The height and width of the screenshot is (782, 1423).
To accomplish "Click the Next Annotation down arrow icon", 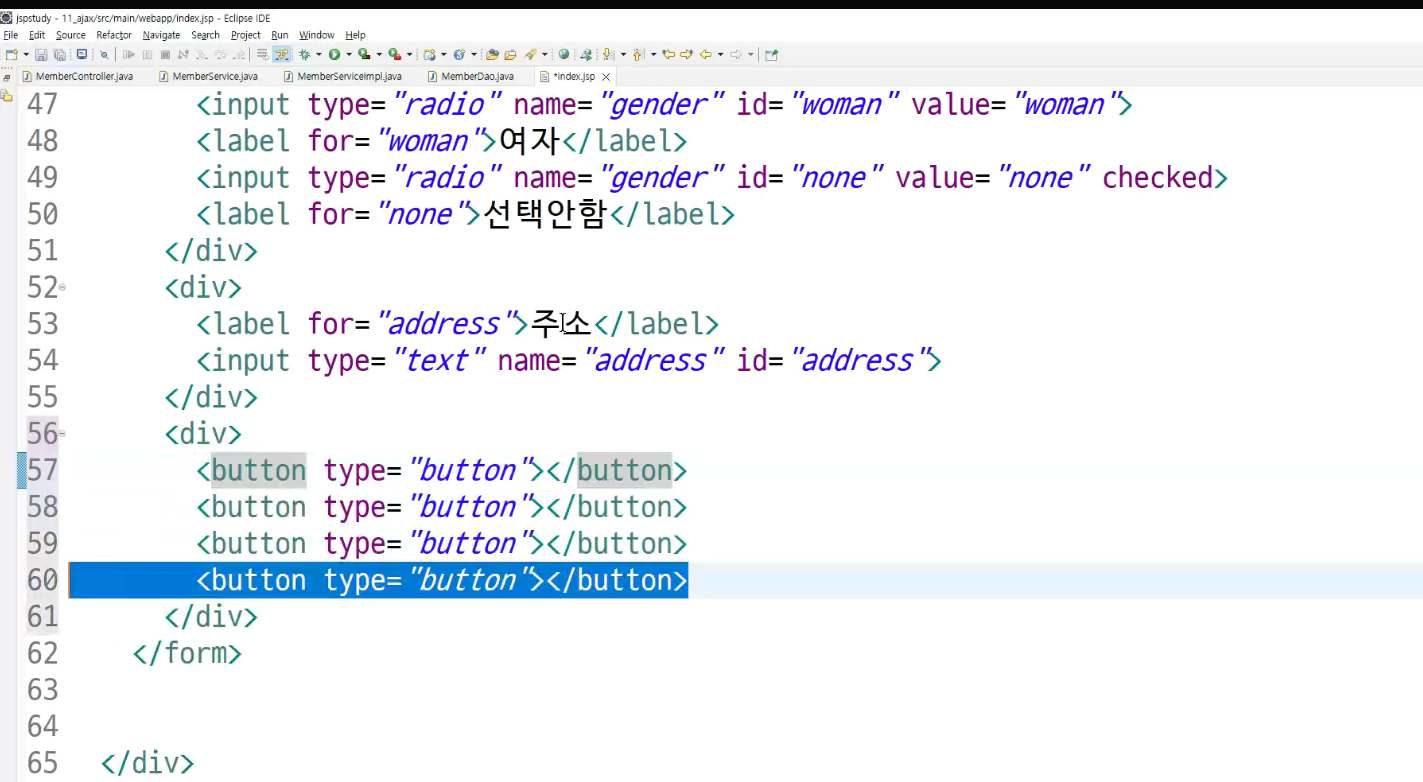I will [608, 54].
